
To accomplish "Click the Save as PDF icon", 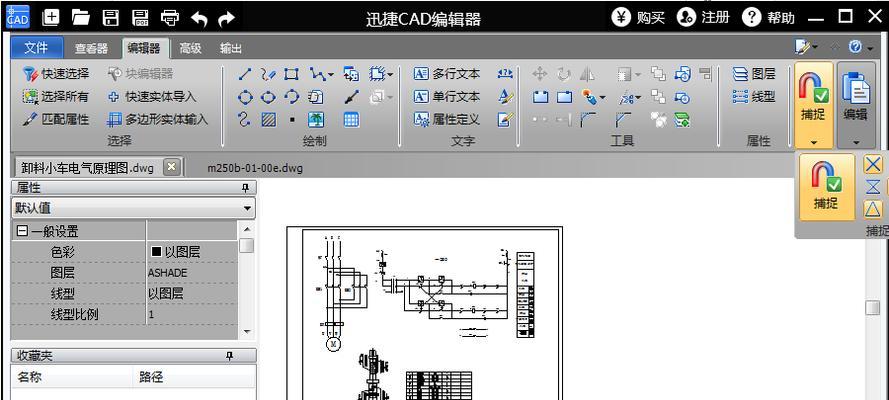I will (140, 18).
